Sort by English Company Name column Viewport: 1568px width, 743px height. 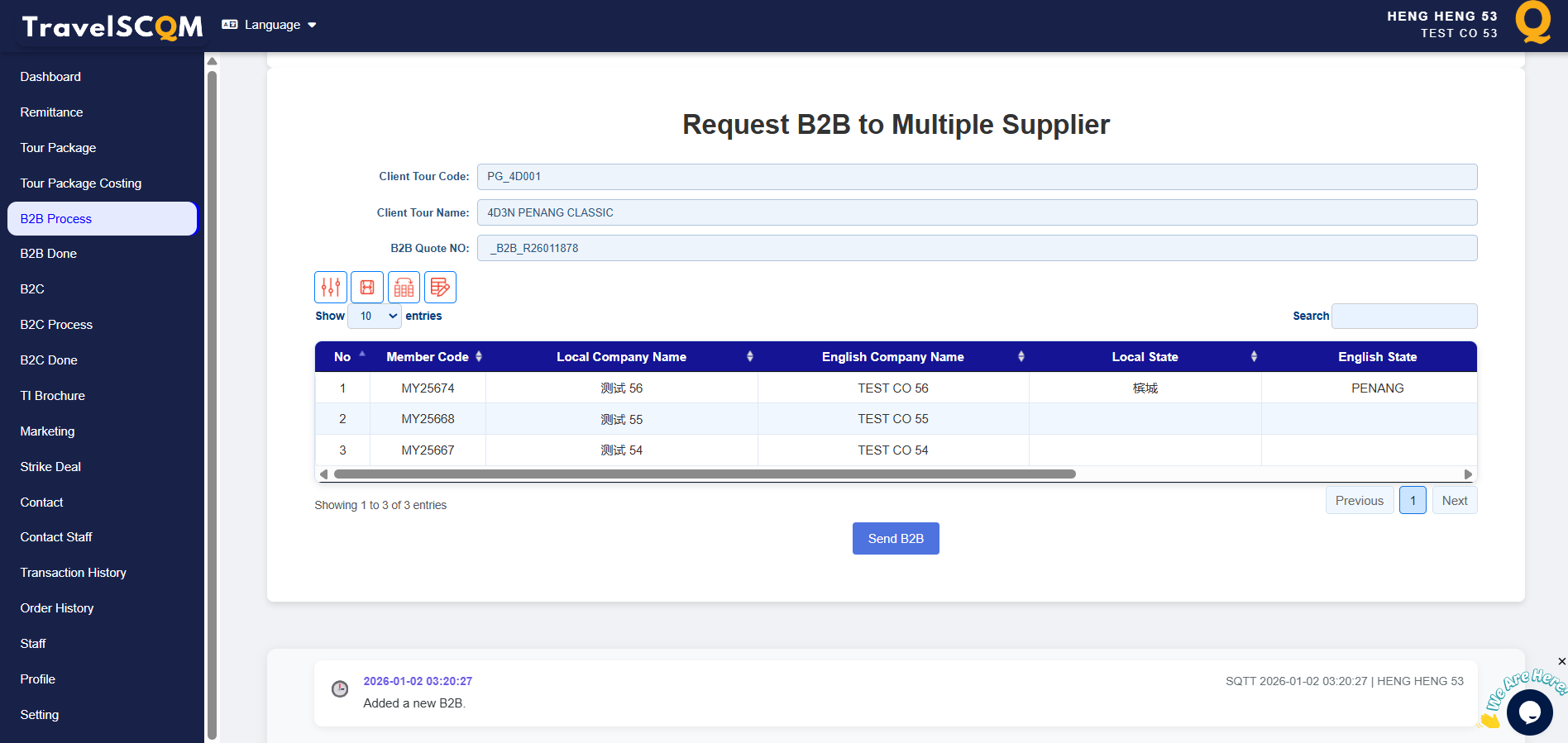click(x=893, y=357)
